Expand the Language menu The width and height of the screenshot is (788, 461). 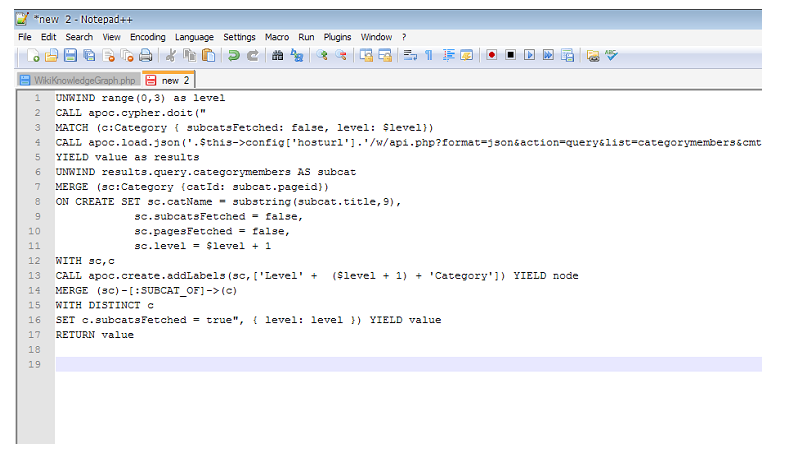point(194,37)
